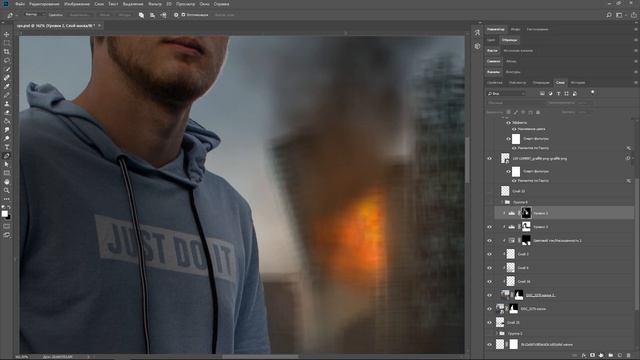Add a layer mask icon
Viewport: 640px width, 360px height.
tap(593, 356)
